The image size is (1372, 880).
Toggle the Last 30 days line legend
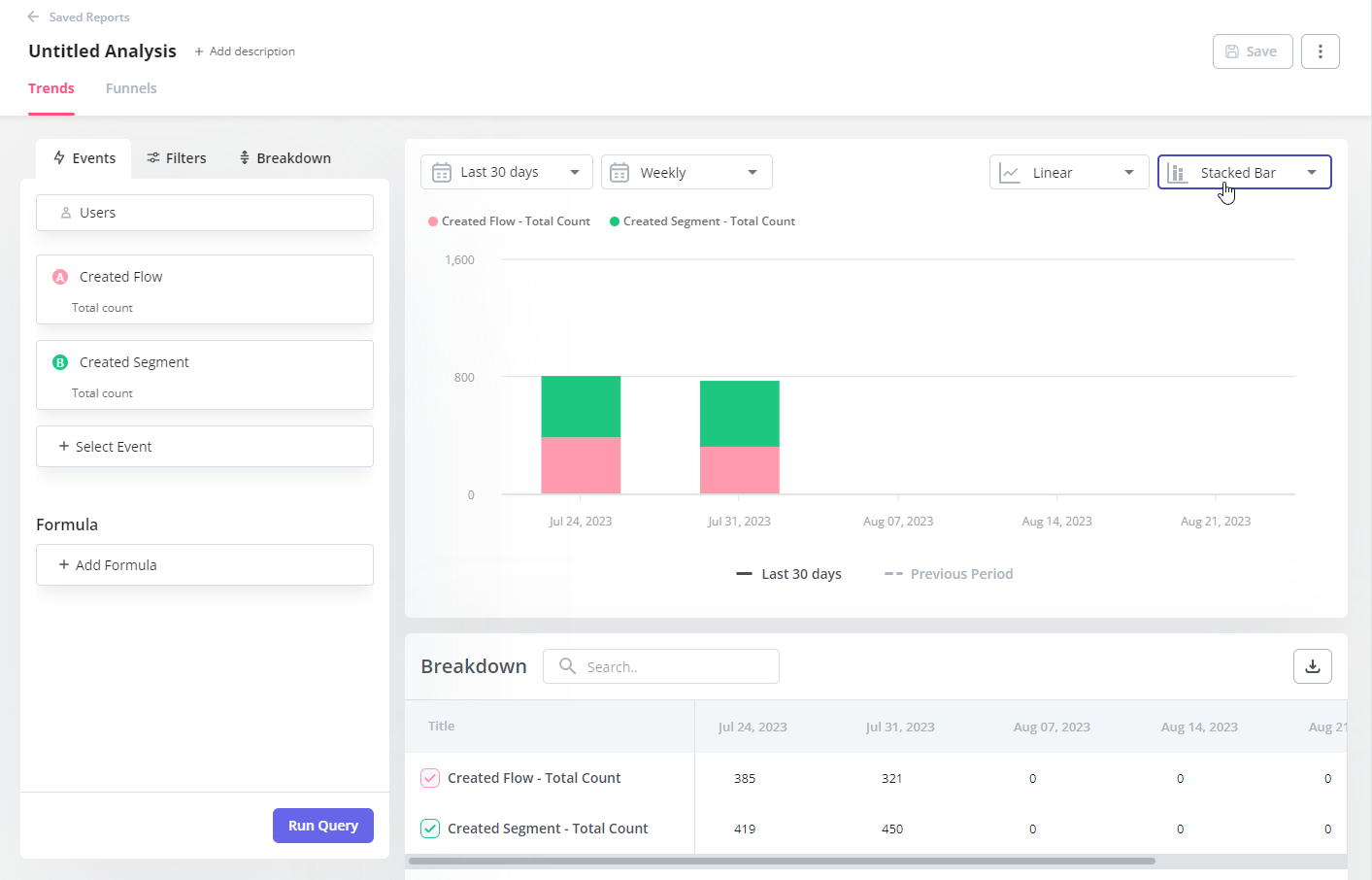(788, 574)
